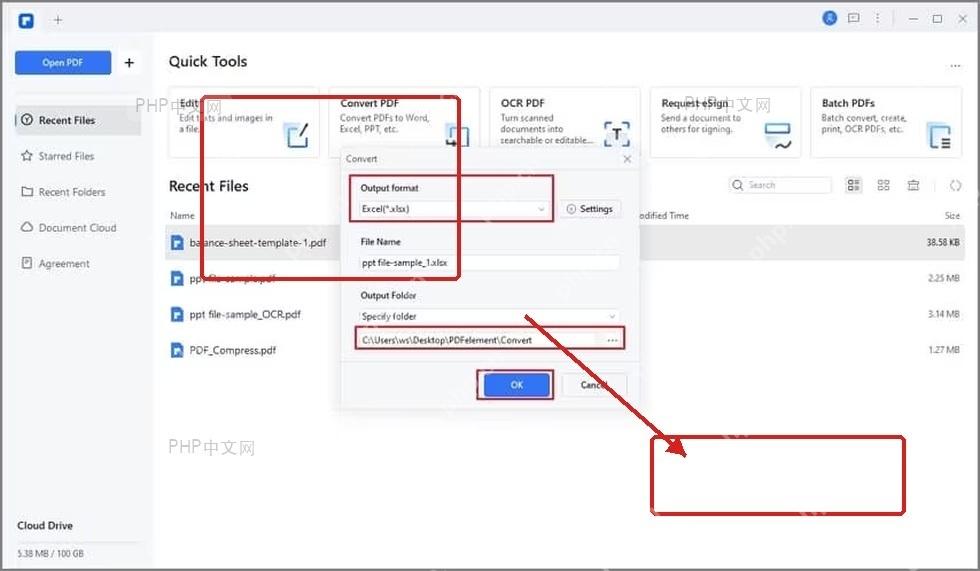Open the Edit quick tool card

tap(244, 122)
